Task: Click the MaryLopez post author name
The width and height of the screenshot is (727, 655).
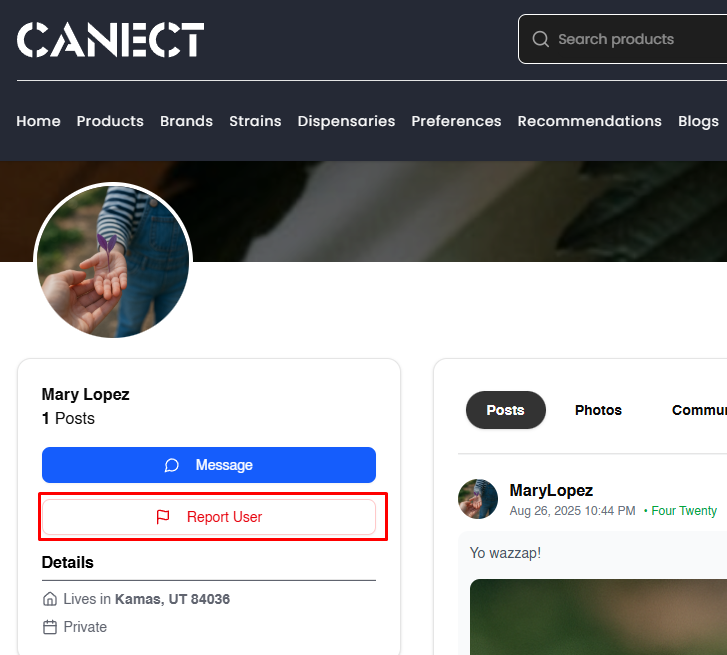Action: (551, 490)
